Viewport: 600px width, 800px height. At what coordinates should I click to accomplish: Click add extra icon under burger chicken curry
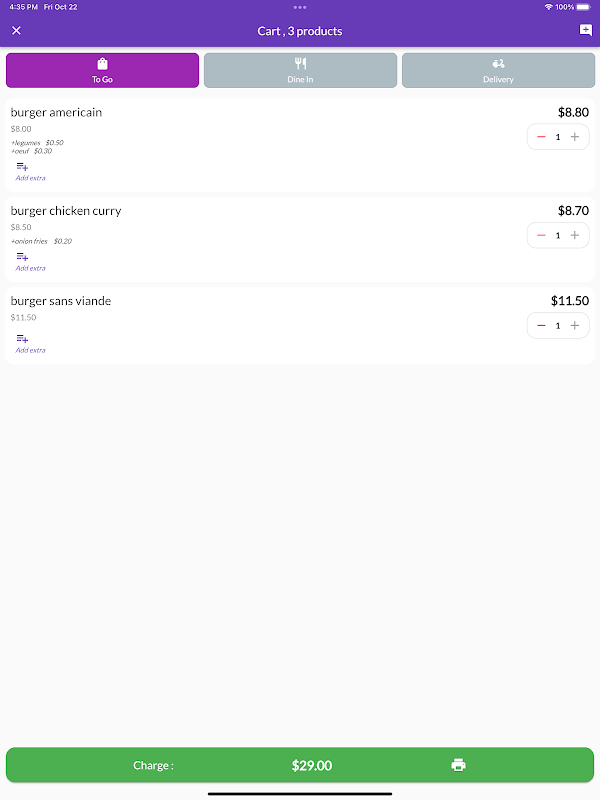22,257
